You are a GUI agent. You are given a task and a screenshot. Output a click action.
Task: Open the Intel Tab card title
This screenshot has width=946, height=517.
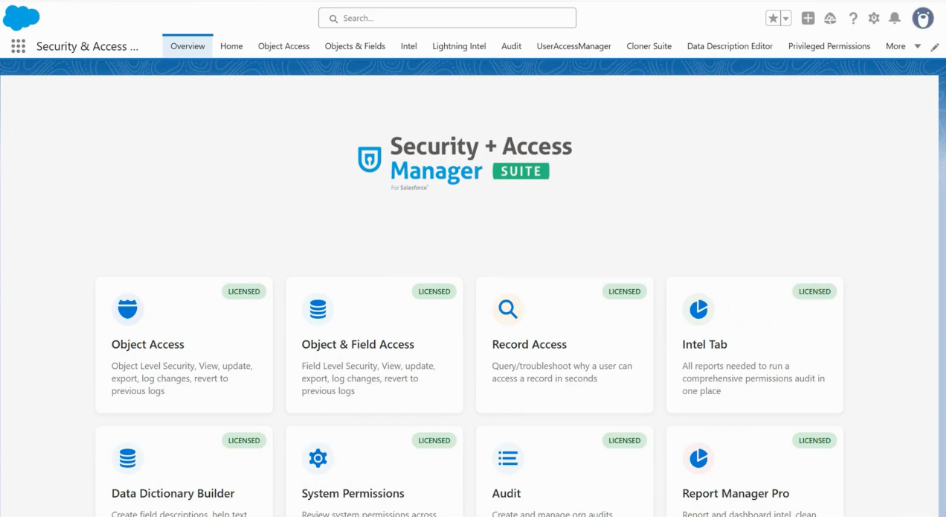(x=705, y=344)
